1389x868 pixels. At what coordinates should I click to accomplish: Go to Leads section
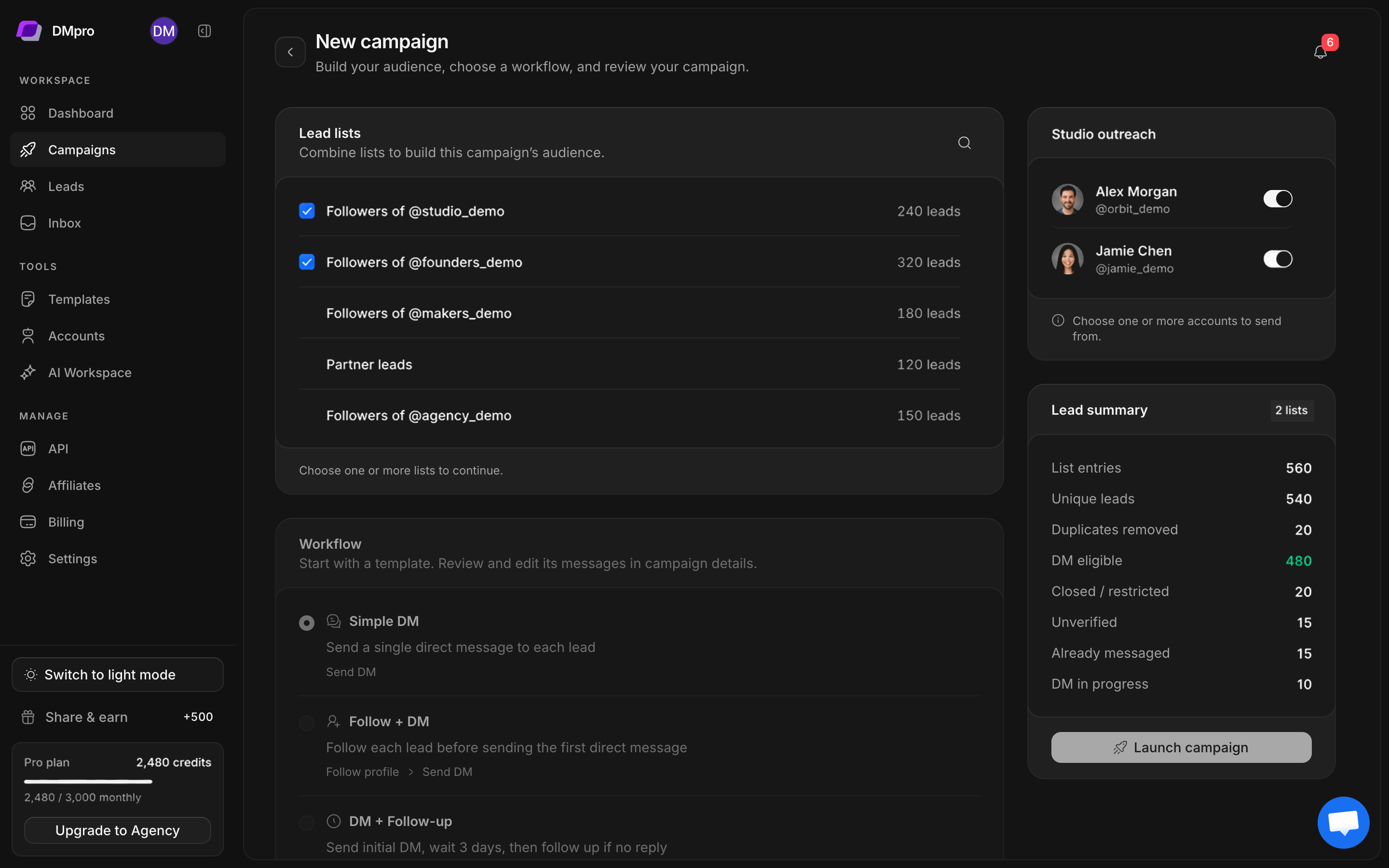tap(118, 187)
